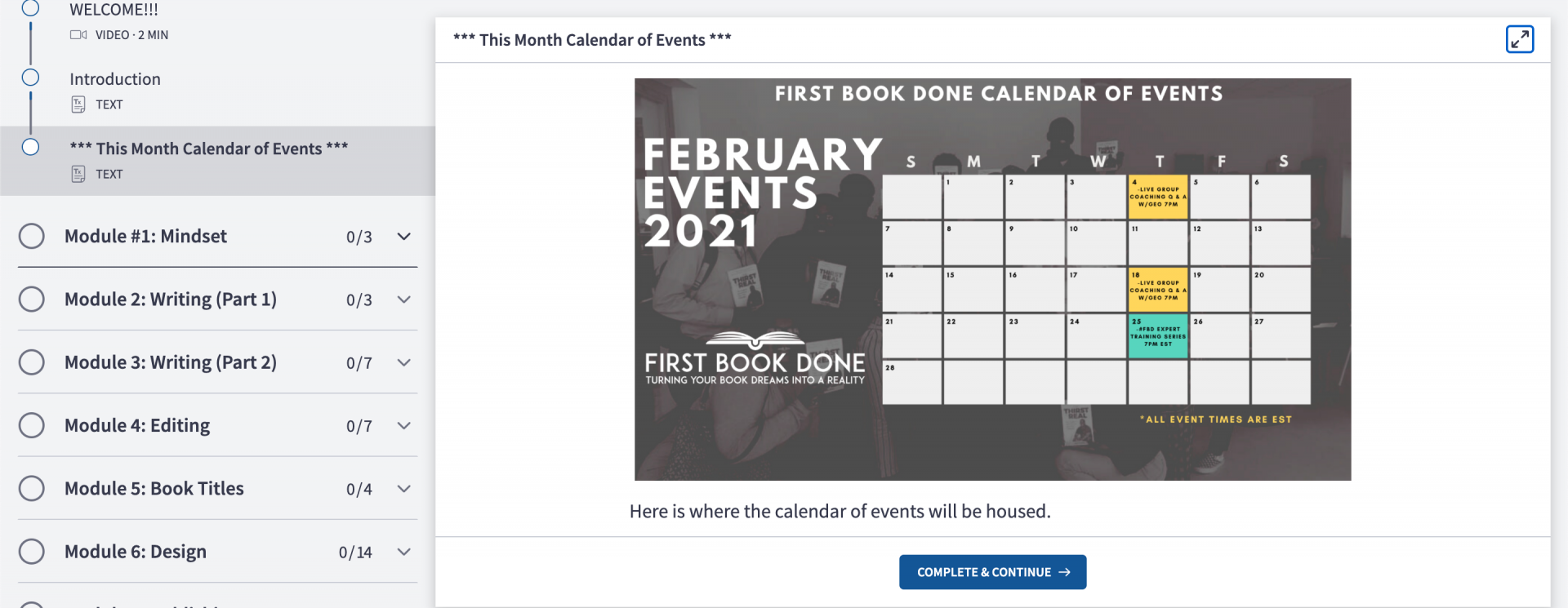Click Module 2: Writing (Part 1) circle
The height and width of the screenshot is (608, 1568).
click(x=32, y=300)
